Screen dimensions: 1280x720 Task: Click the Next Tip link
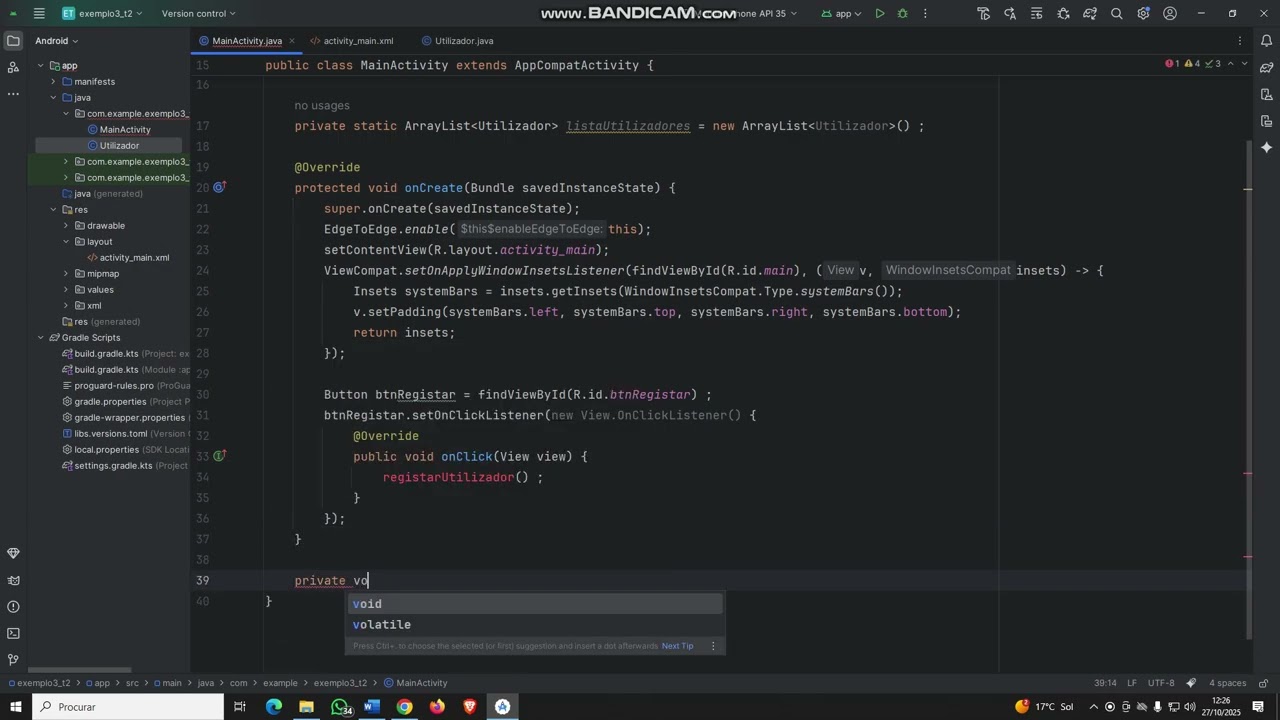tap(677, 646)
